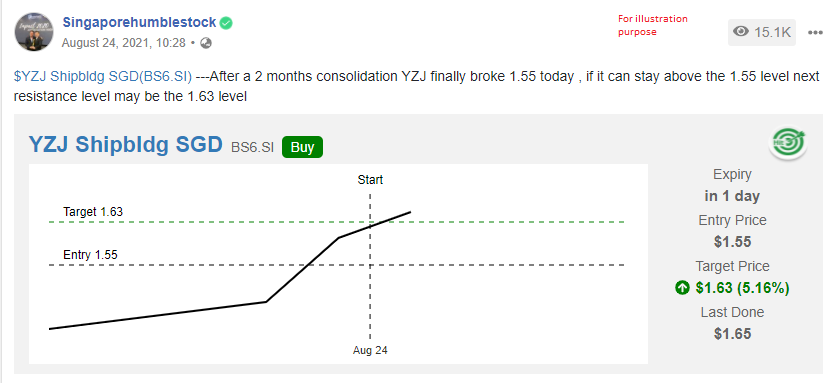Click the post timestamp August 24, 2021

(123, 43)
